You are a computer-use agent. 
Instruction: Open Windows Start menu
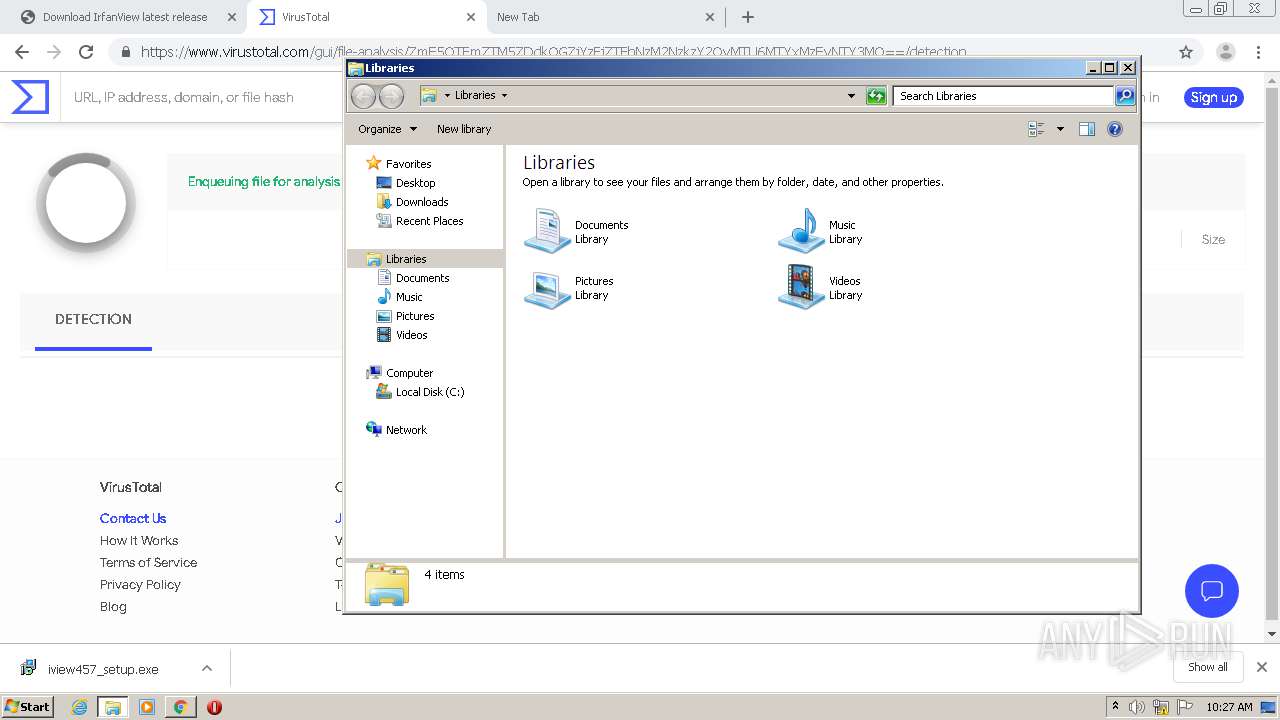[27, 706]
